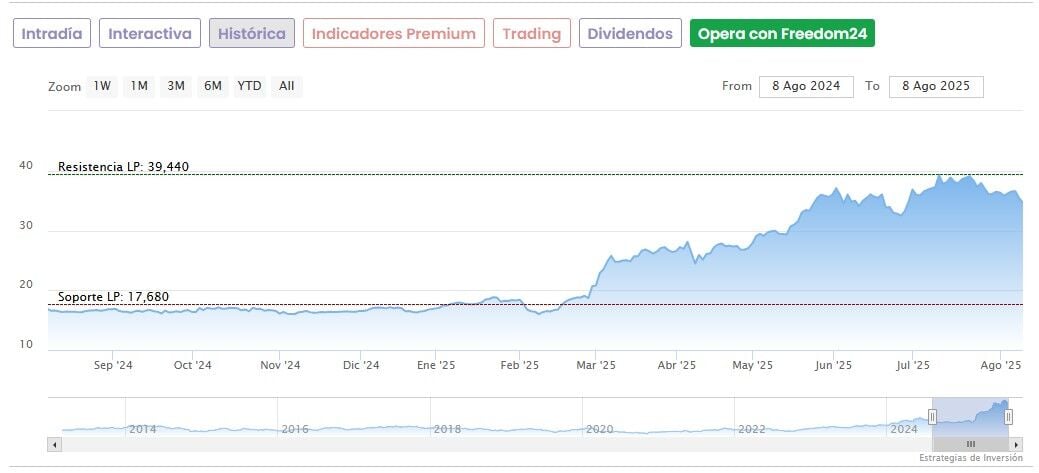The image size is (1039, 473).
Task: Select the 6M zoom range
Action: coord(212,86)
